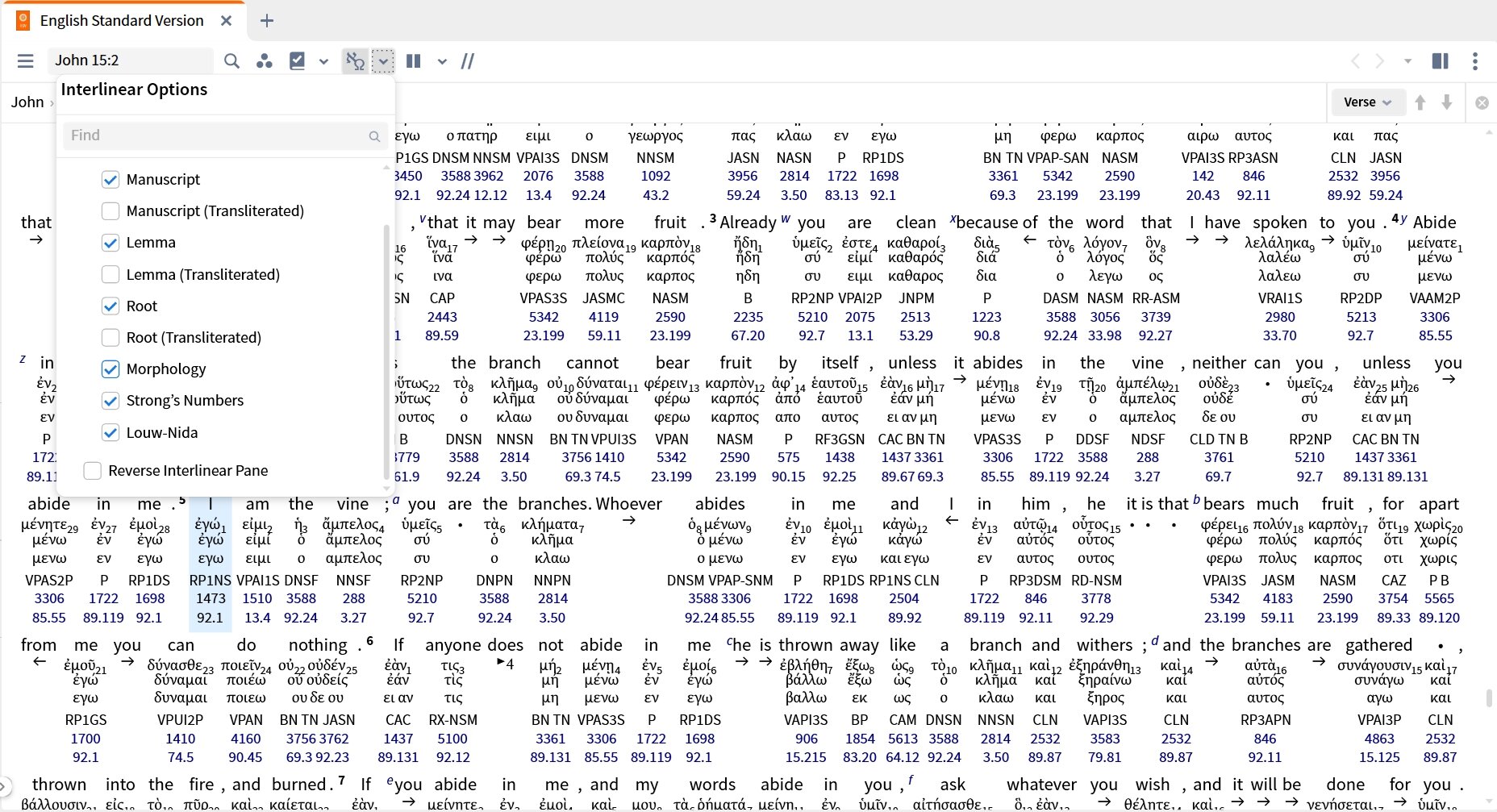Click the word "whatever" in verse 7
Image resolution: width=1497 pixels, height=812 pixels.
(1041, 785)
